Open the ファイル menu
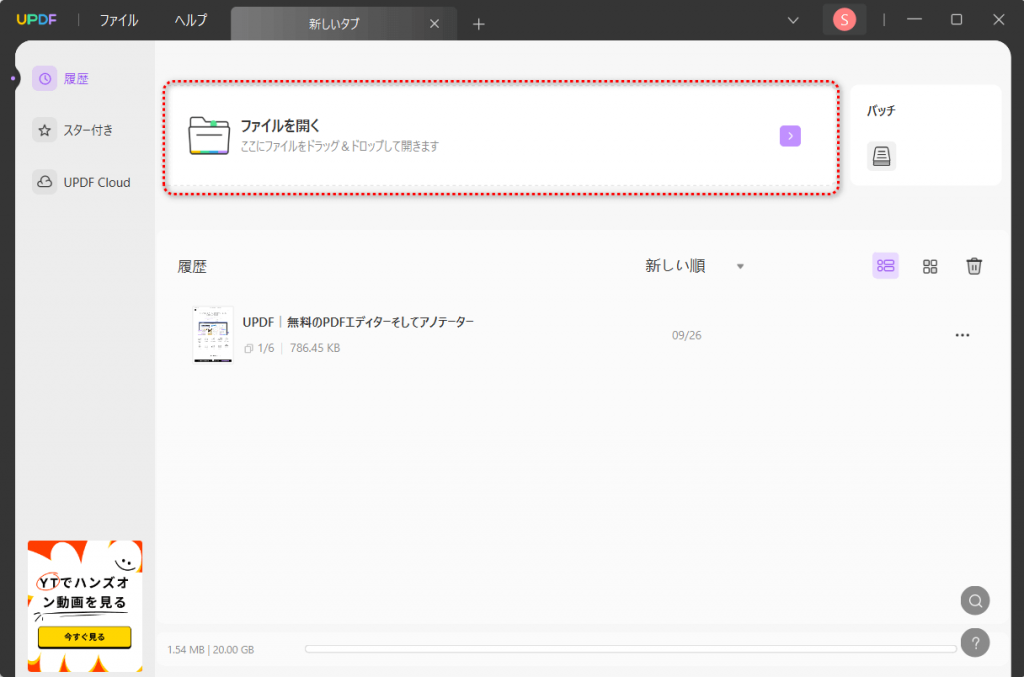1024x677 pixels. 117,19
